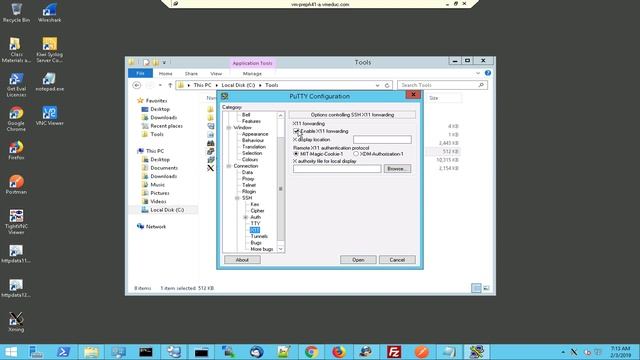Open the Postman desktop shortcut
Image resolution: width=640 pixels, height=360 pixels.
coord(16,184)
